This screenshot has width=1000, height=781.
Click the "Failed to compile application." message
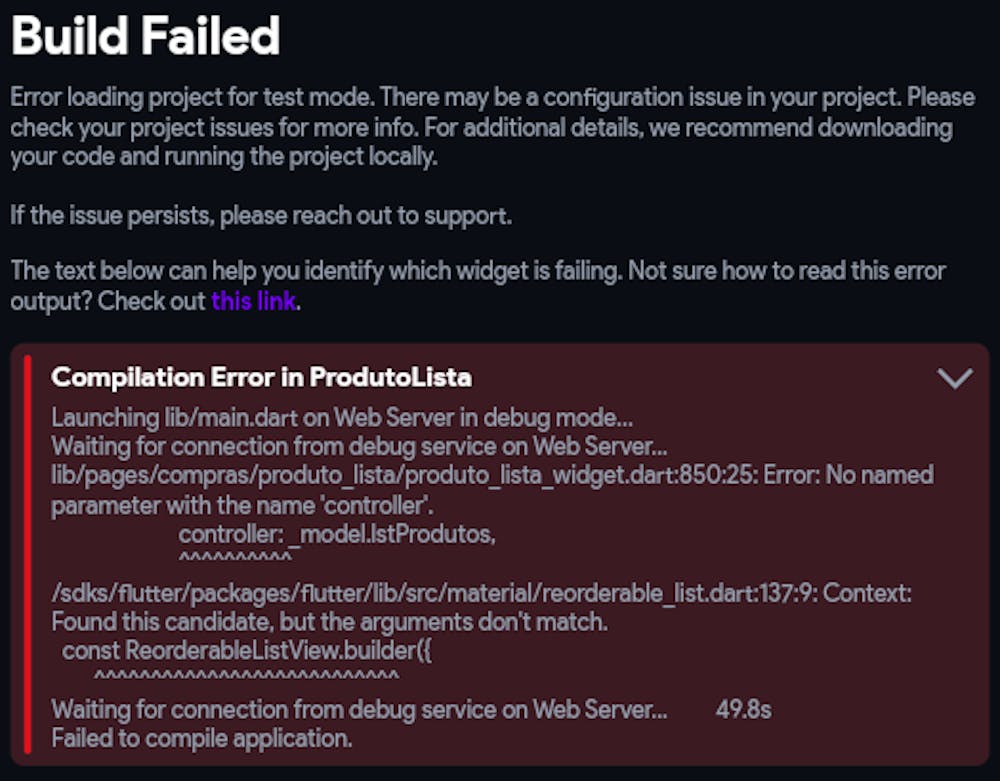(202, 739)
